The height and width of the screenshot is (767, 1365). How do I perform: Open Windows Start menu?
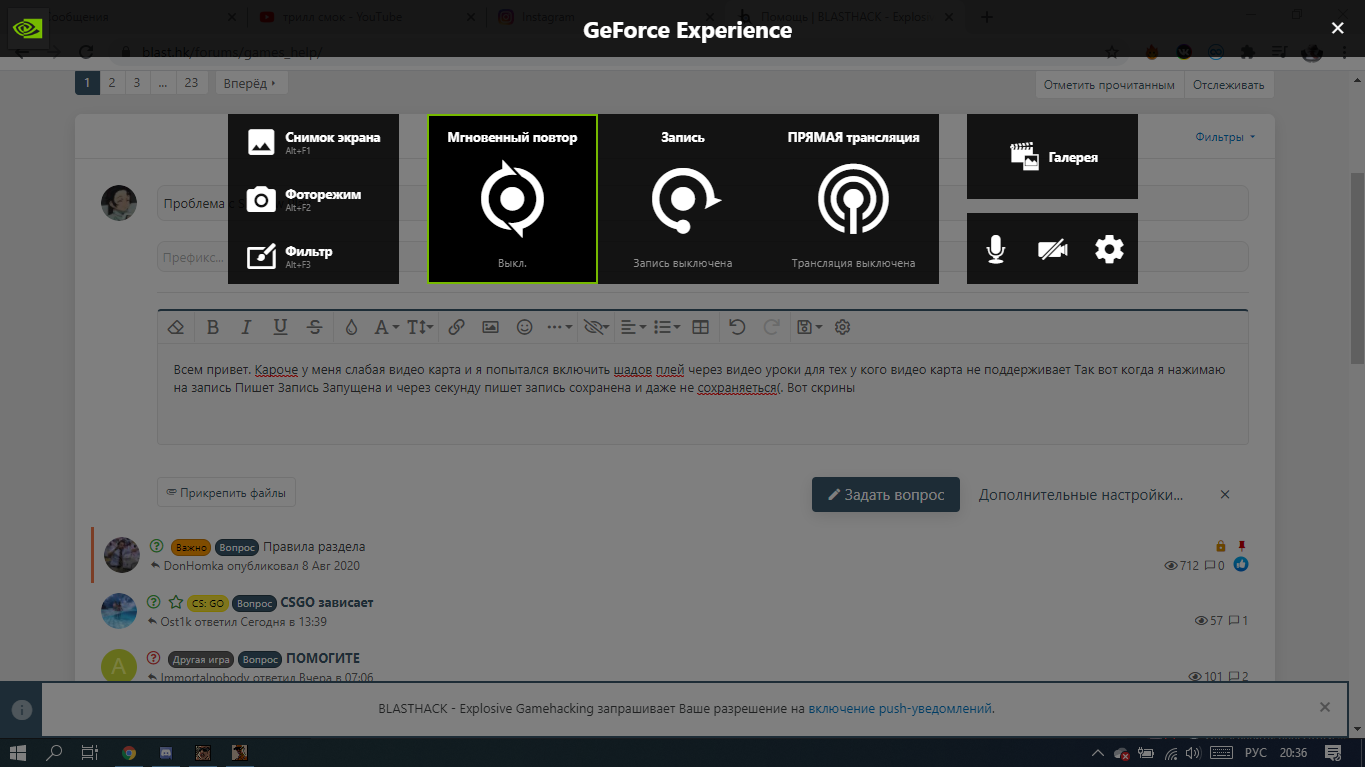coord(19,752)
